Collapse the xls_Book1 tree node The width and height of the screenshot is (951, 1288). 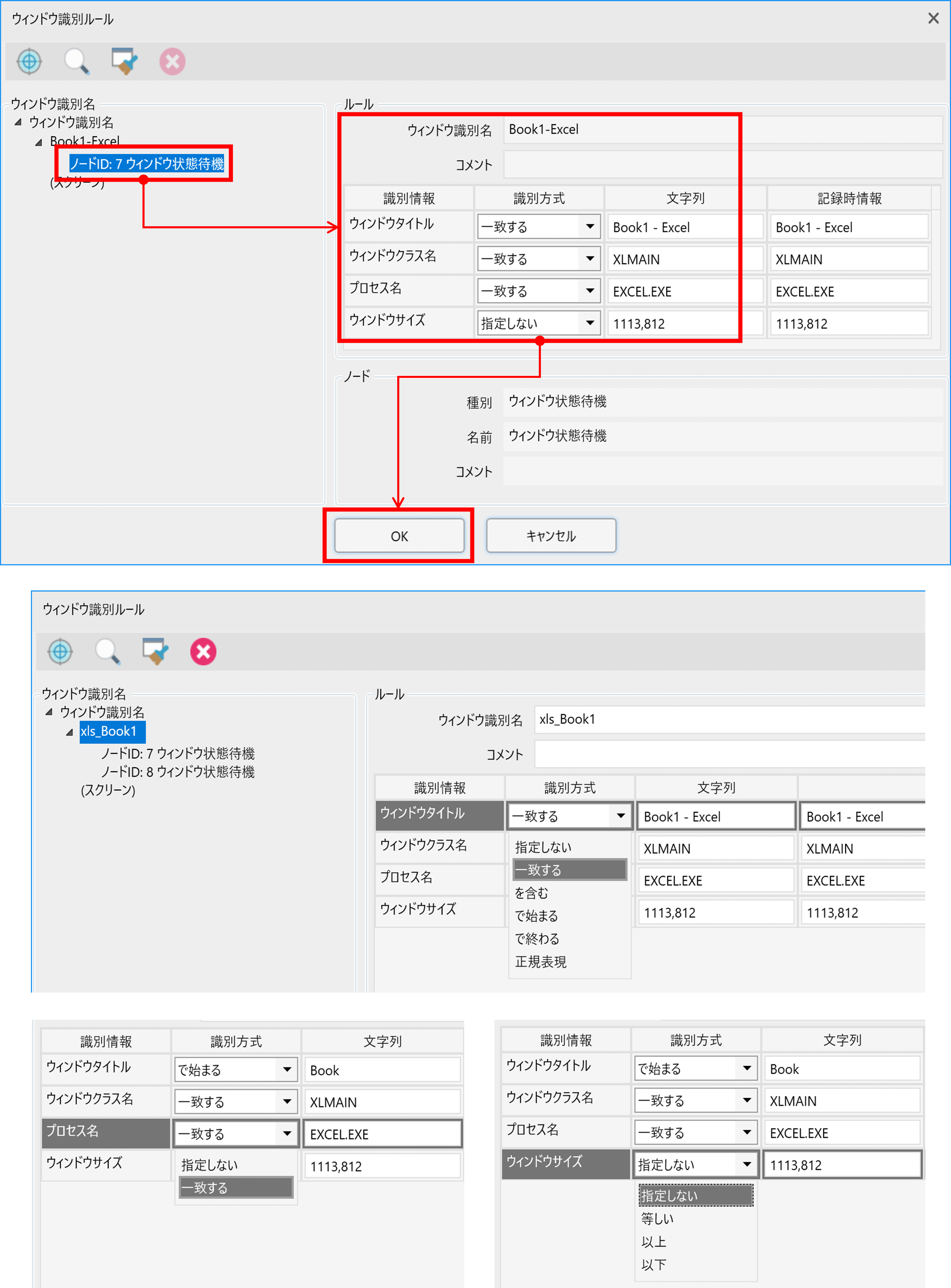pyautogui.click(x=69, y=732)
